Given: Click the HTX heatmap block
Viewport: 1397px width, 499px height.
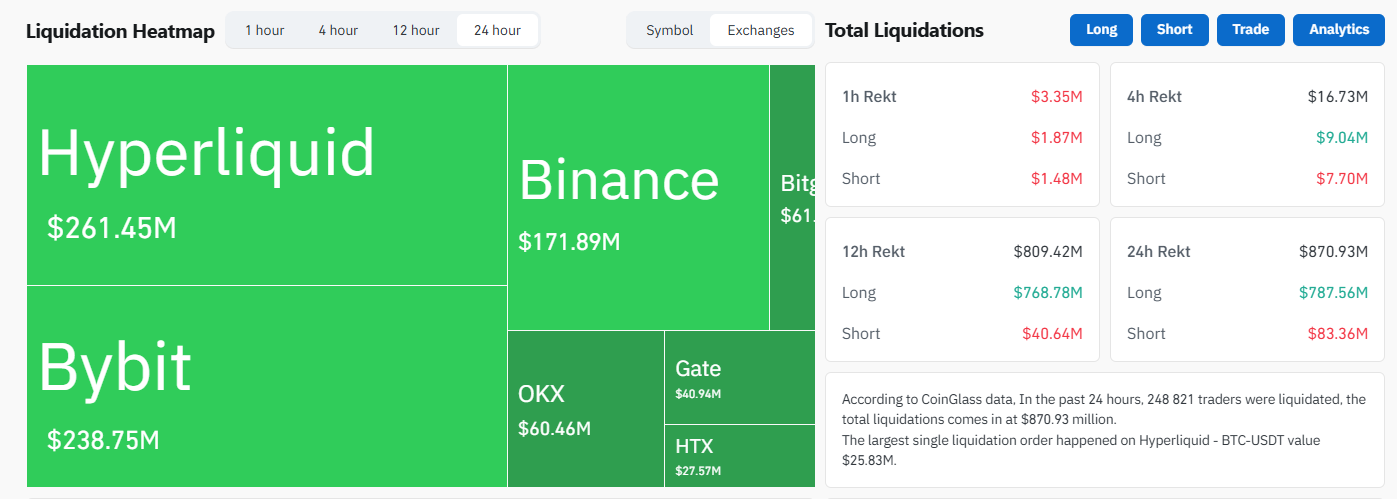Looking at the screenshot, I should 739,455.
